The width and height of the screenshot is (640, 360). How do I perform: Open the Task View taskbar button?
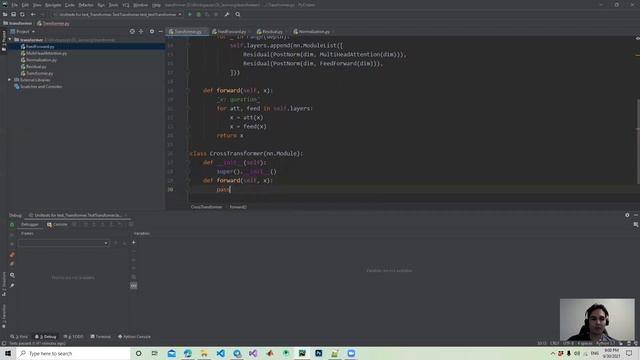point(154,353)
